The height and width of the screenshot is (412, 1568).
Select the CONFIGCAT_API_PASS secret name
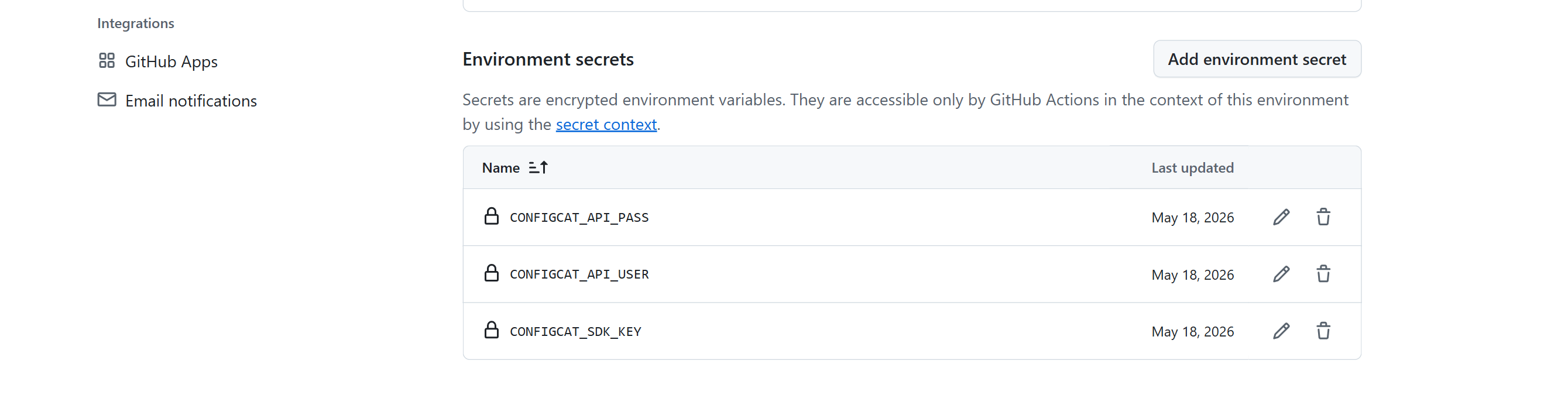[x=579, y=217]
